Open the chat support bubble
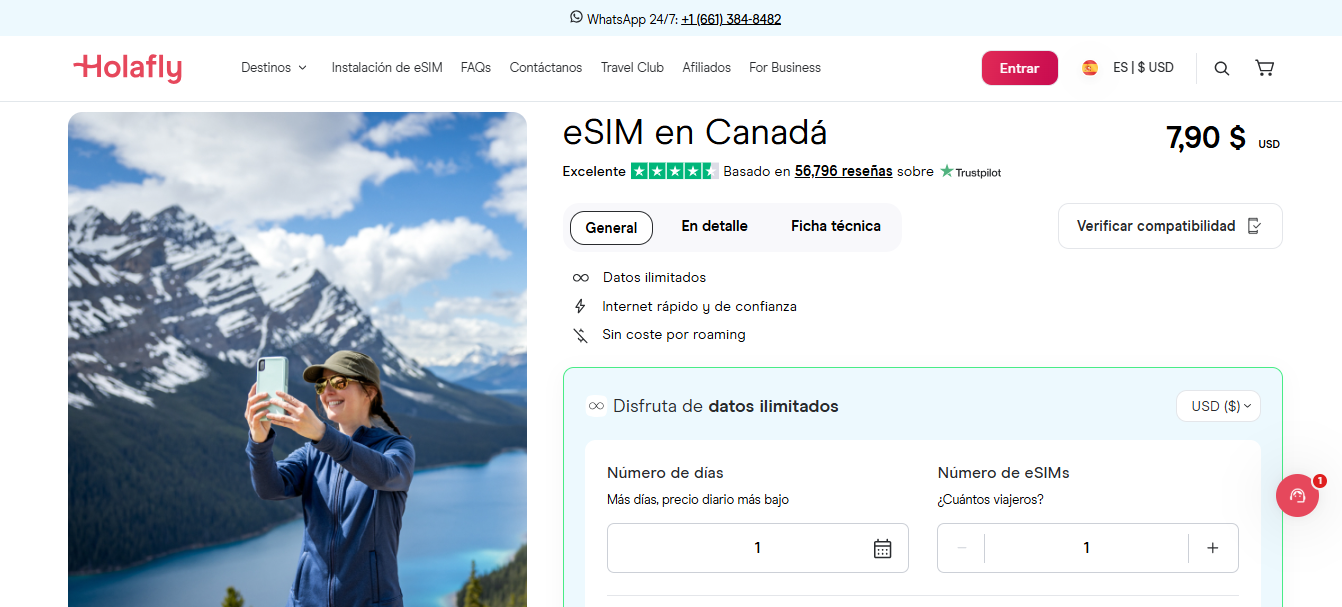Image resolution: width=1342 pixels, height=607 pixels. tap(1297, 495)
